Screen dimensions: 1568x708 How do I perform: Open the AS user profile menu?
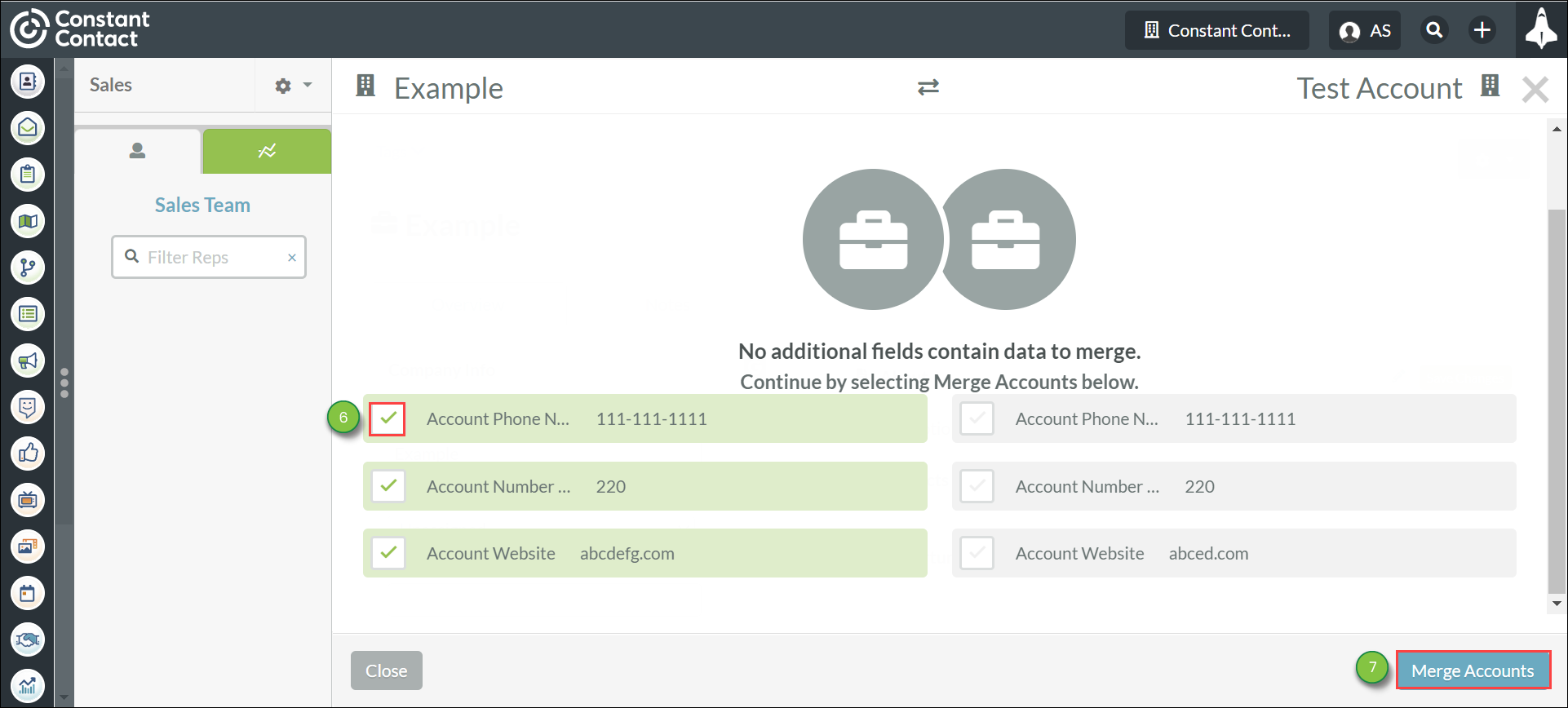(x=1364, y=31)
